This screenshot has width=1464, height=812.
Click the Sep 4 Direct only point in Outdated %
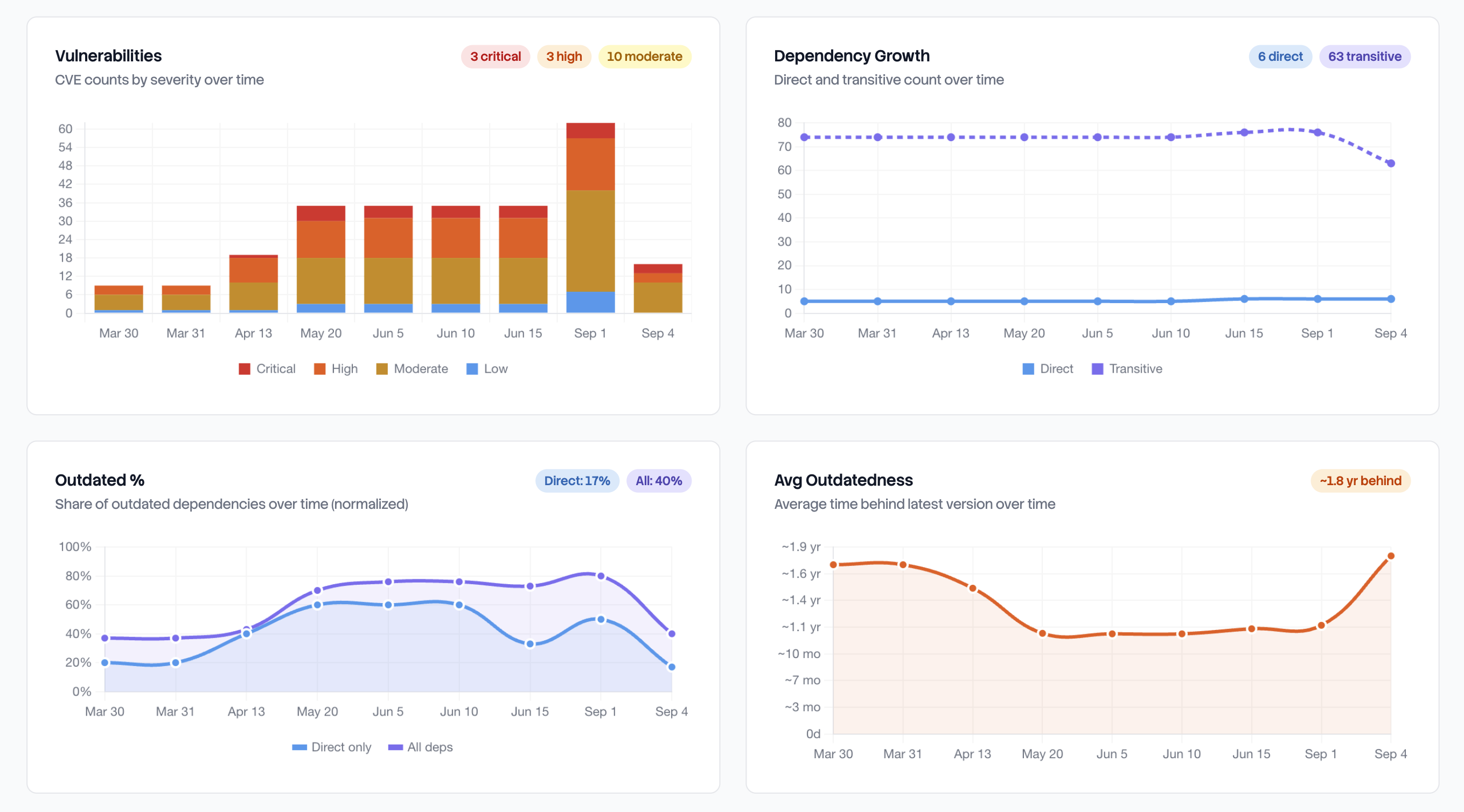point(672,667)
